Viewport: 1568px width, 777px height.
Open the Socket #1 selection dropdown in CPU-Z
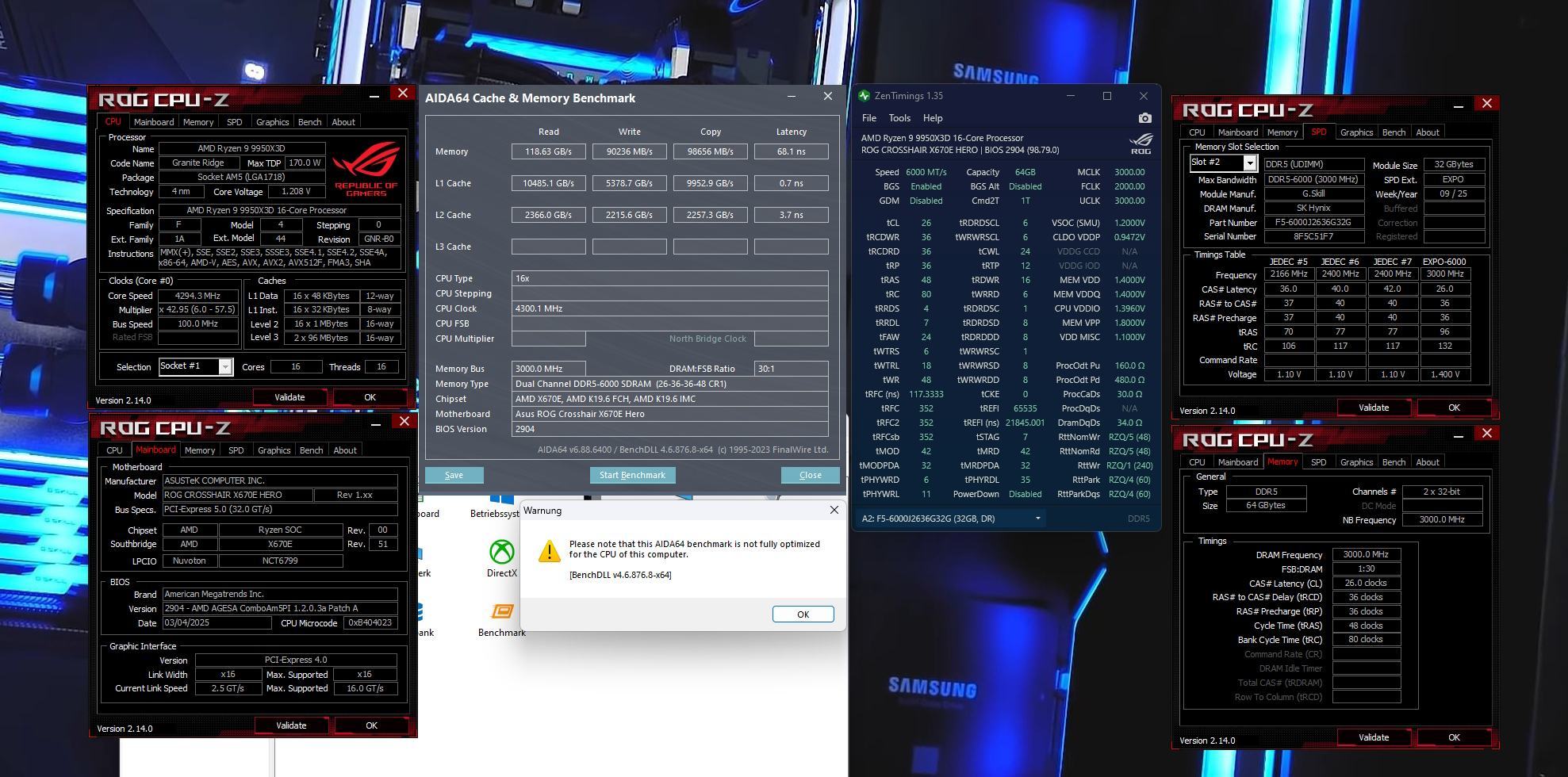[225, 366]
